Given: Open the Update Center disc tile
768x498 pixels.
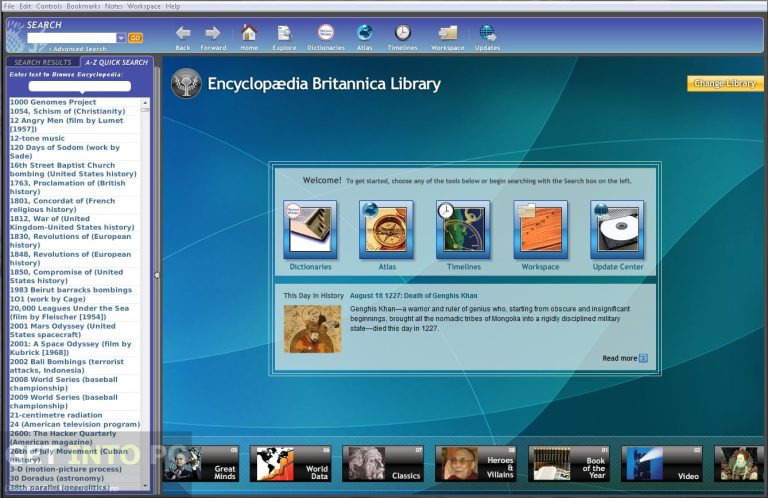Looking at the screenshot, I should click(x=617, y=230).
